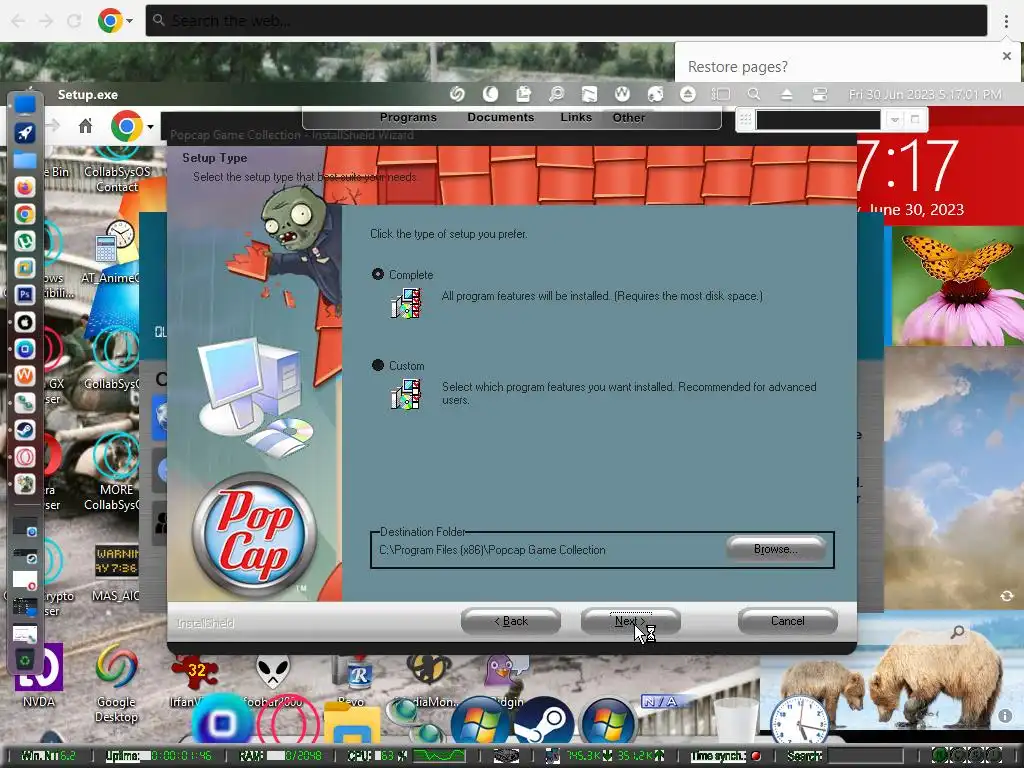The image size is (1024, 768).
Task: Click the butterfly photo thumbnail
Action: 957,285
